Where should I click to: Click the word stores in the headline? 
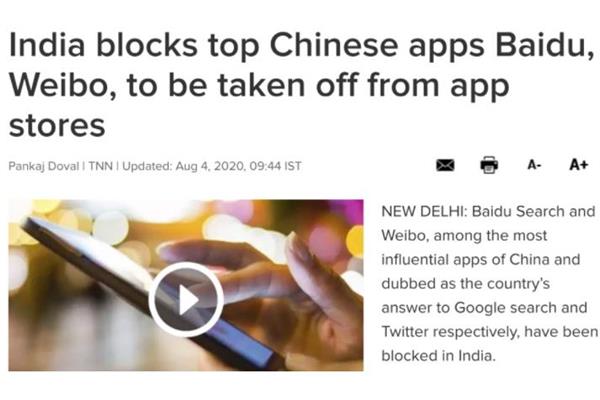57,126
